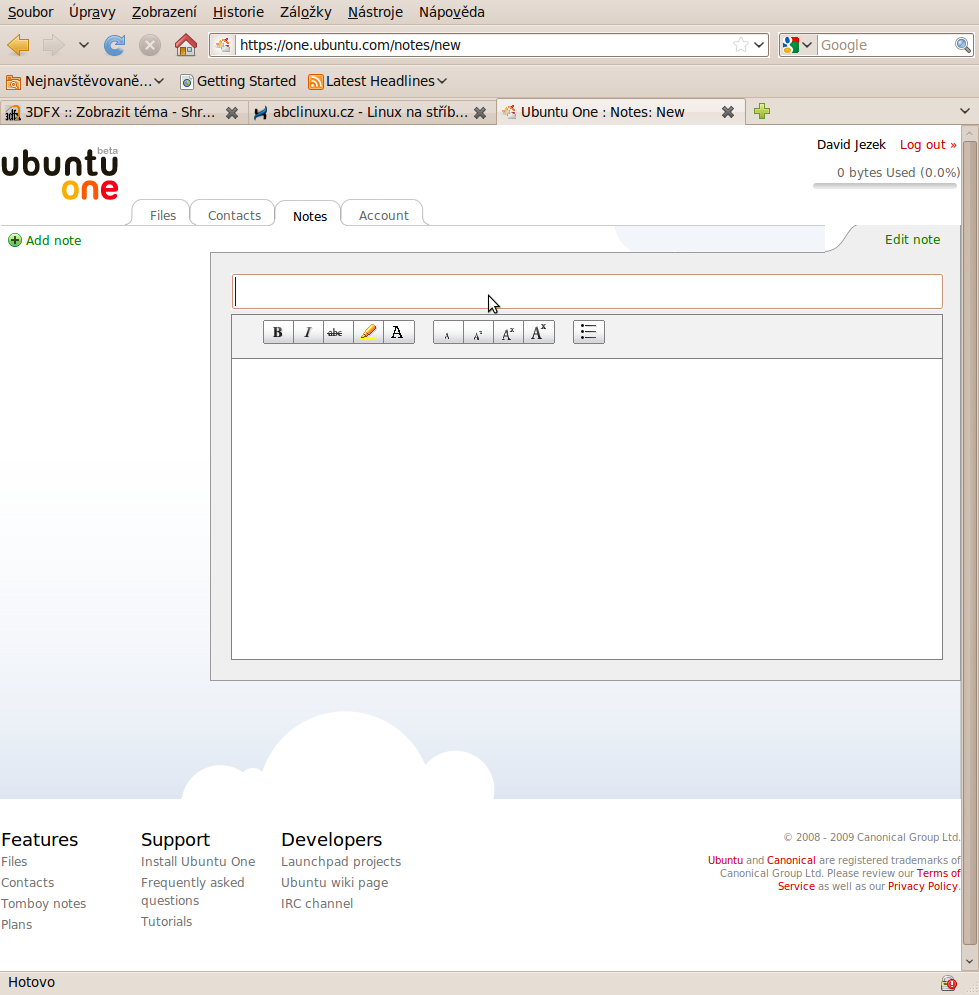Open the recent pages history dropdown

(x=84, y=45)
